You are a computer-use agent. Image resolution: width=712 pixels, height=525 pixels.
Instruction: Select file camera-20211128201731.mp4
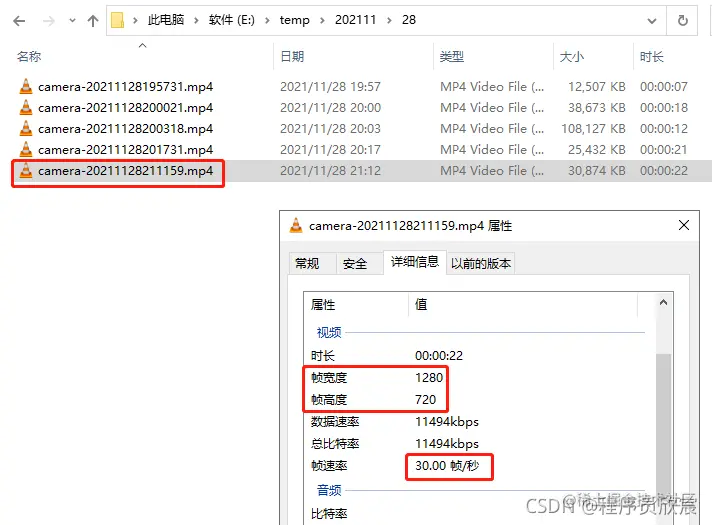(x=125, y=150)
